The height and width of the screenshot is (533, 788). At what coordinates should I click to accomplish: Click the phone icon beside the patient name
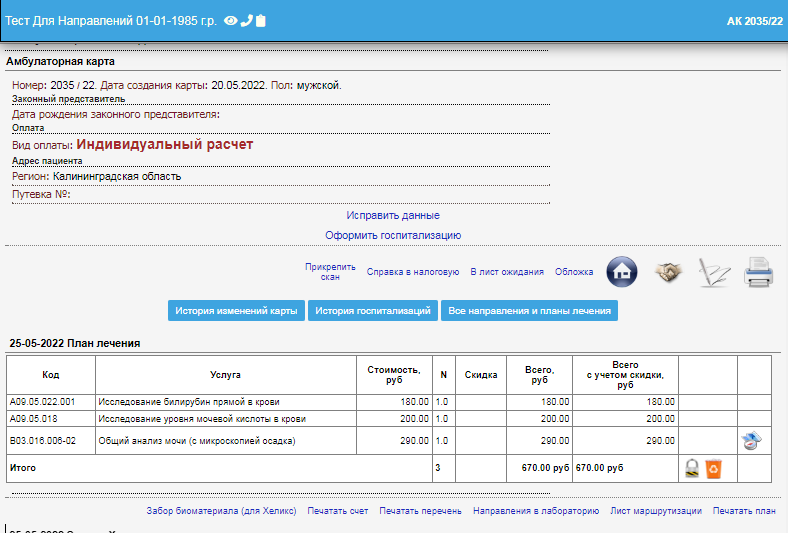point(246,21)
